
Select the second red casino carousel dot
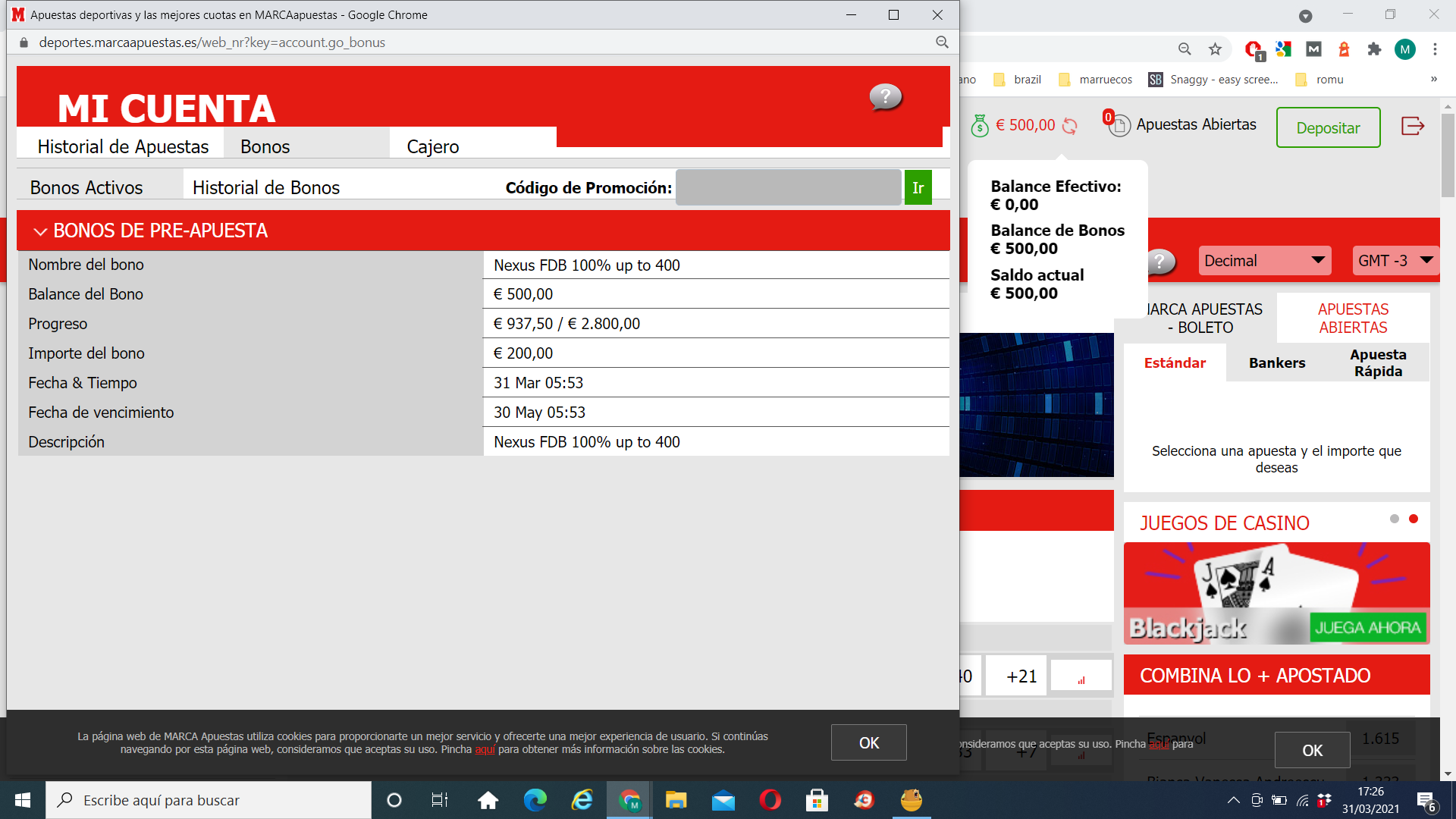coord(1414,519)
